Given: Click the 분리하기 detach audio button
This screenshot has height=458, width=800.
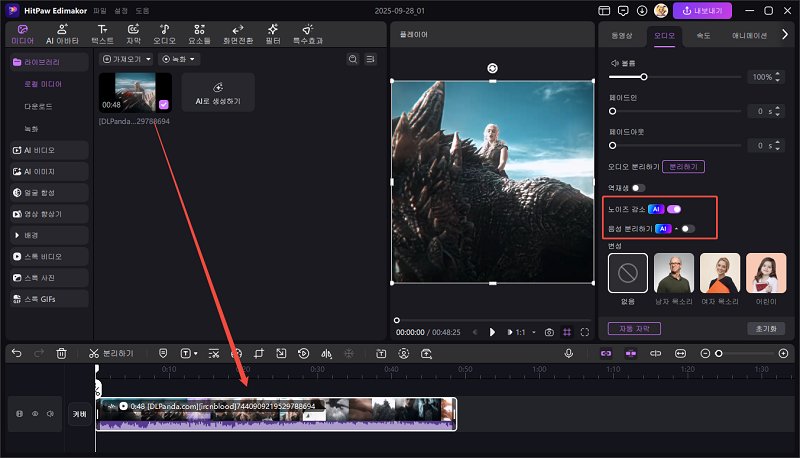Looking at the screenshot, I should tap(683, 167).
